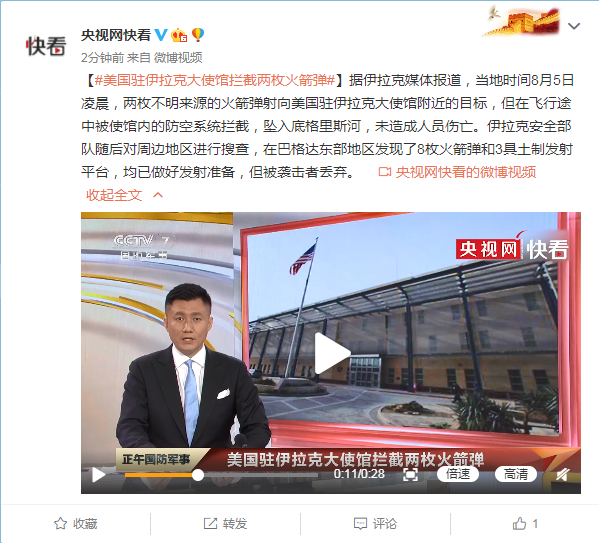Screen dimensions: 599x543
Task: Click the 快看 profile avatar
Action: pos(46,46)
